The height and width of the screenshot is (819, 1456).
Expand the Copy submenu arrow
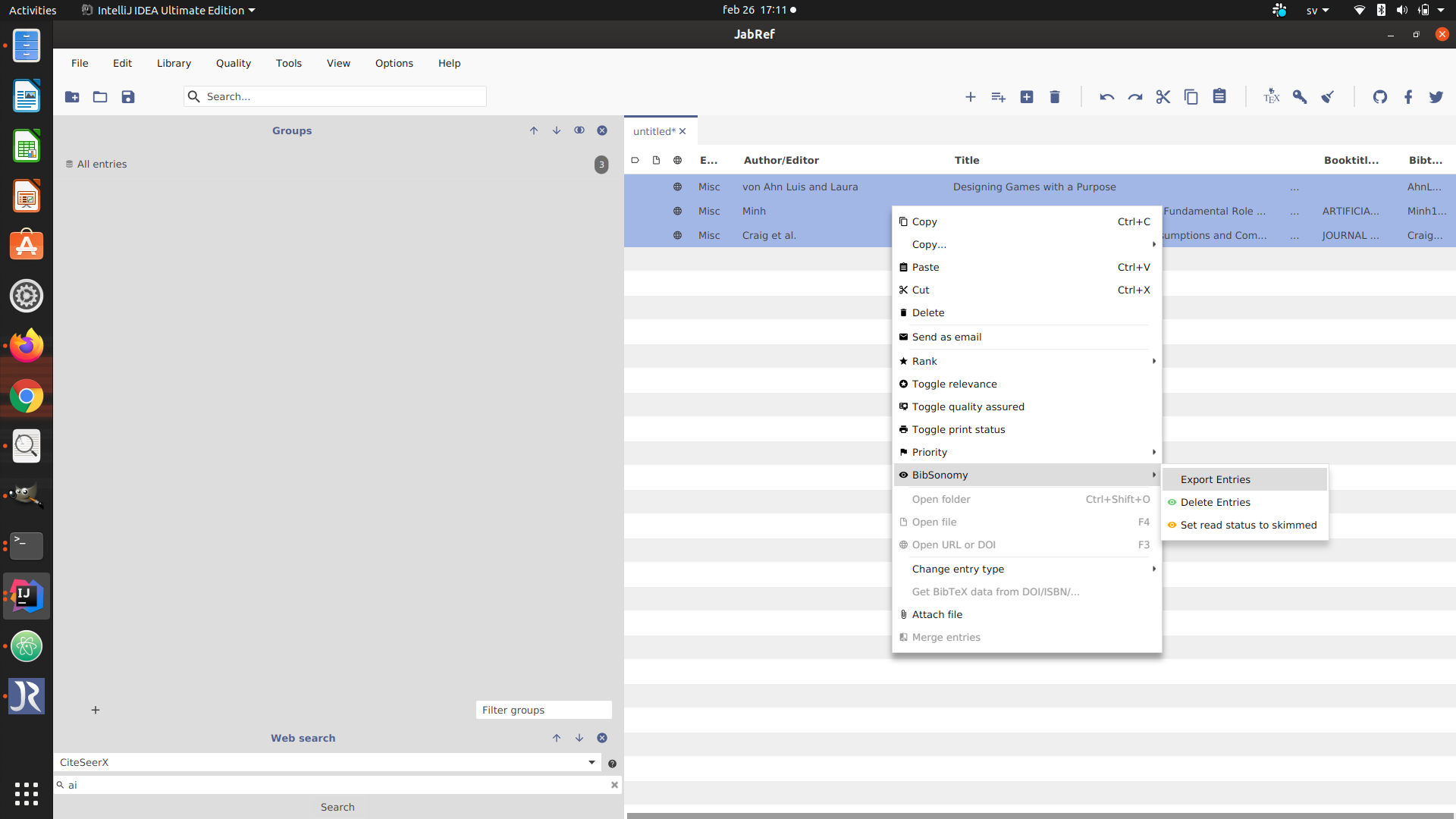(x=1153, y=244)
